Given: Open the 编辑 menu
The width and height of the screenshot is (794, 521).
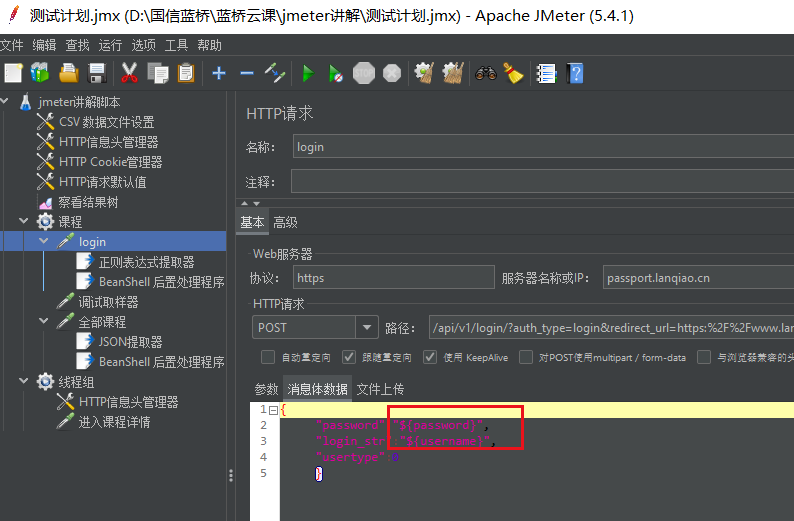Looking at the screenshot, I should pyautogui.click(x=45, y=46).
